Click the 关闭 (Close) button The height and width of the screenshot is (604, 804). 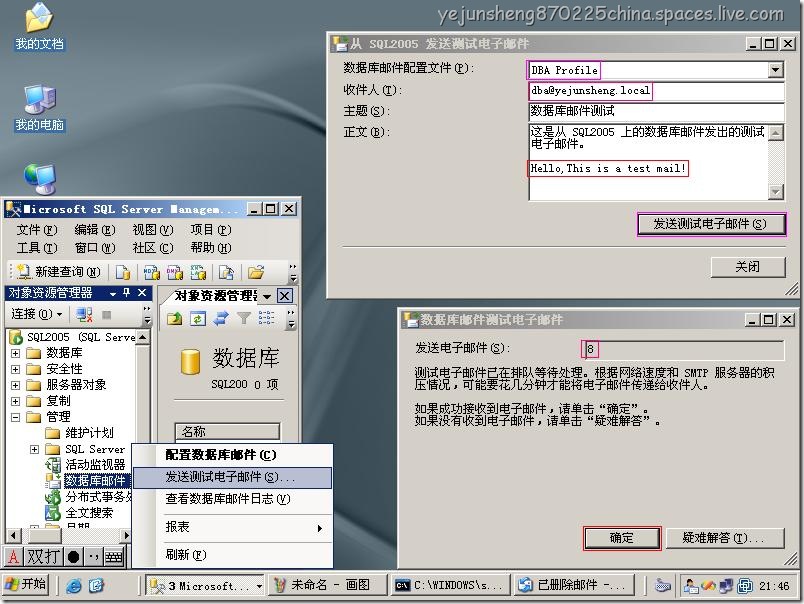click(748, 267)
